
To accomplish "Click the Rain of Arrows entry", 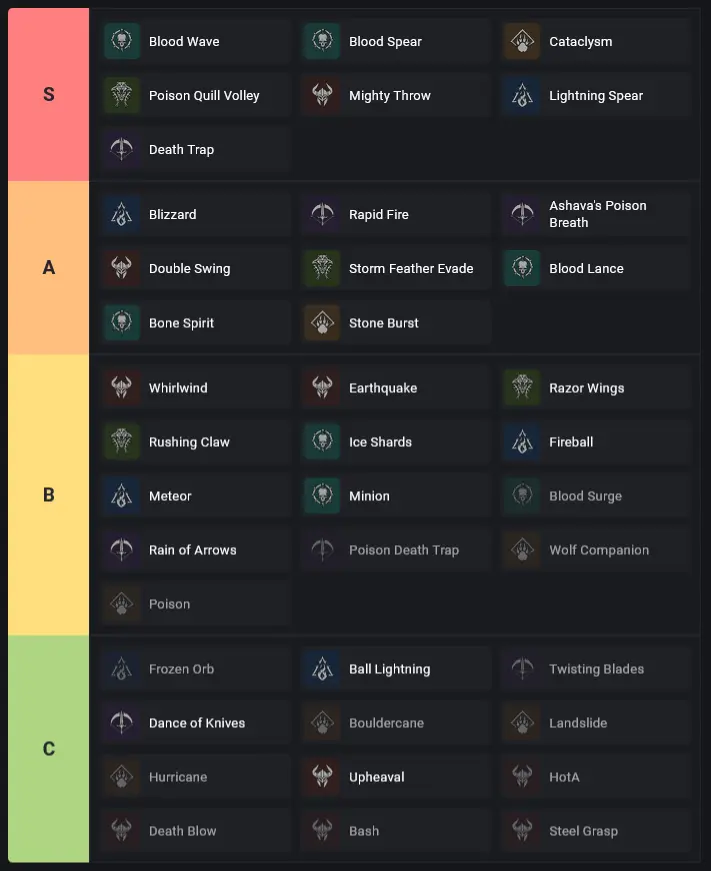I will 193,550.
